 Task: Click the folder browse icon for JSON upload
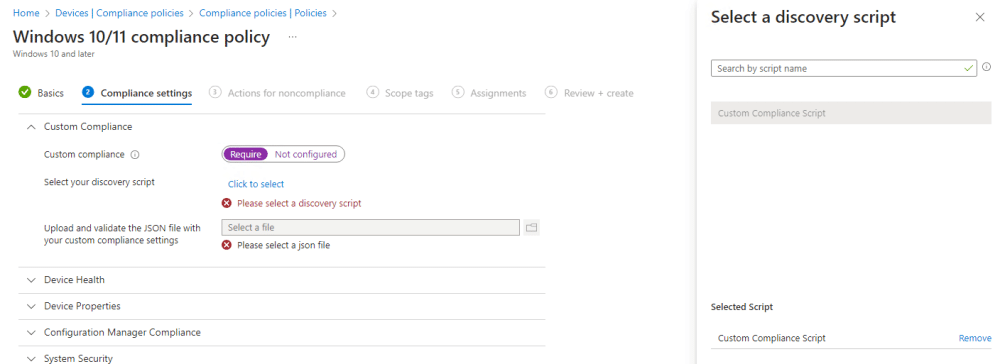(531, 228)
